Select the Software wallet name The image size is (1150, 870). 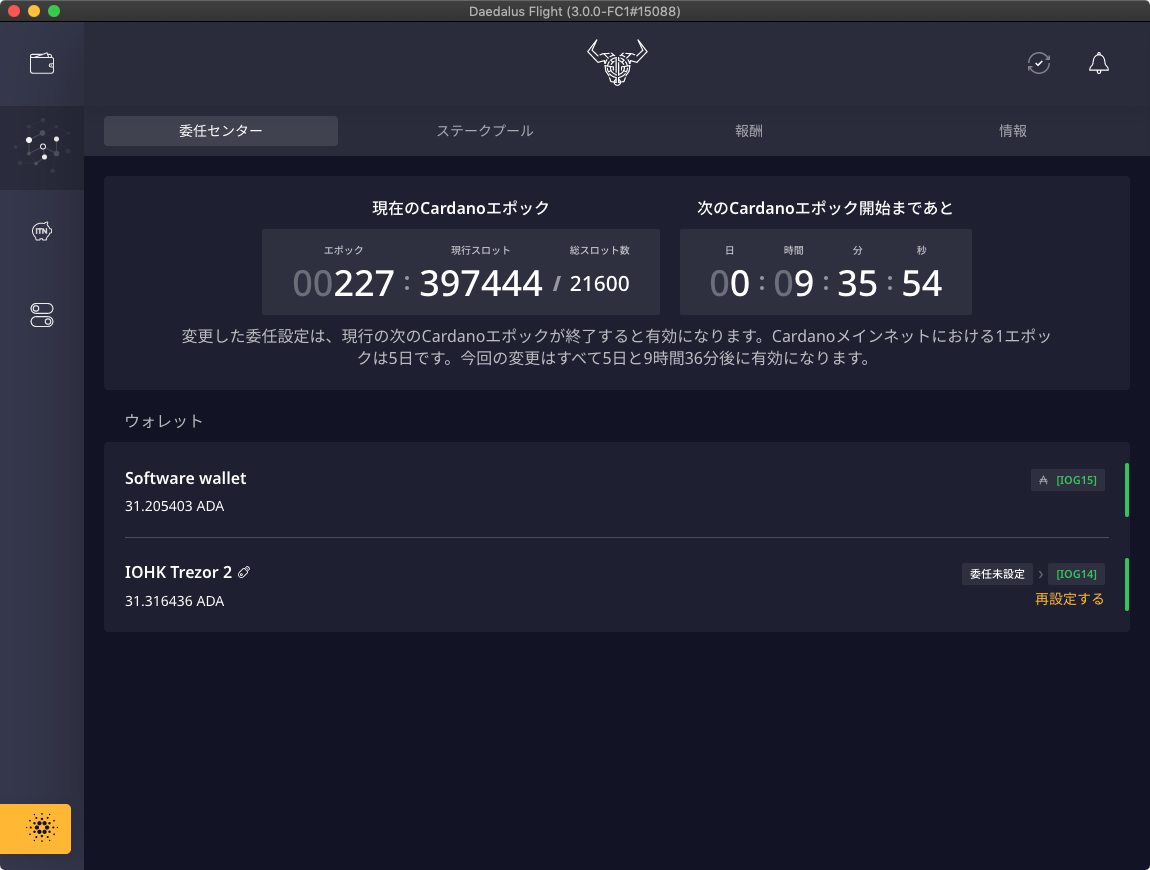[186, 478]
